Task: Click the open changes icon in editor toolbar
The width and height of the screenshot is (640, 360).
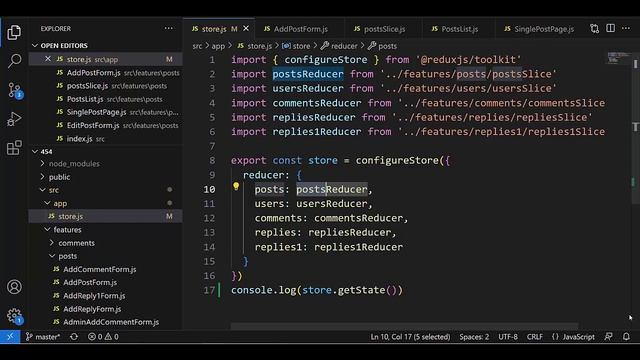Action: click(595, 29)
